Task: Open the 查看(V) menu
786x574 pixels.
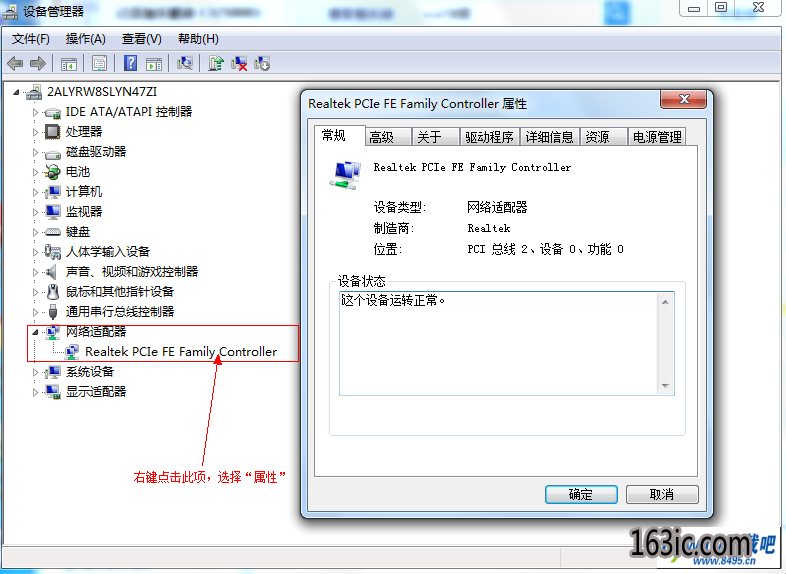Action: point(141,39)
